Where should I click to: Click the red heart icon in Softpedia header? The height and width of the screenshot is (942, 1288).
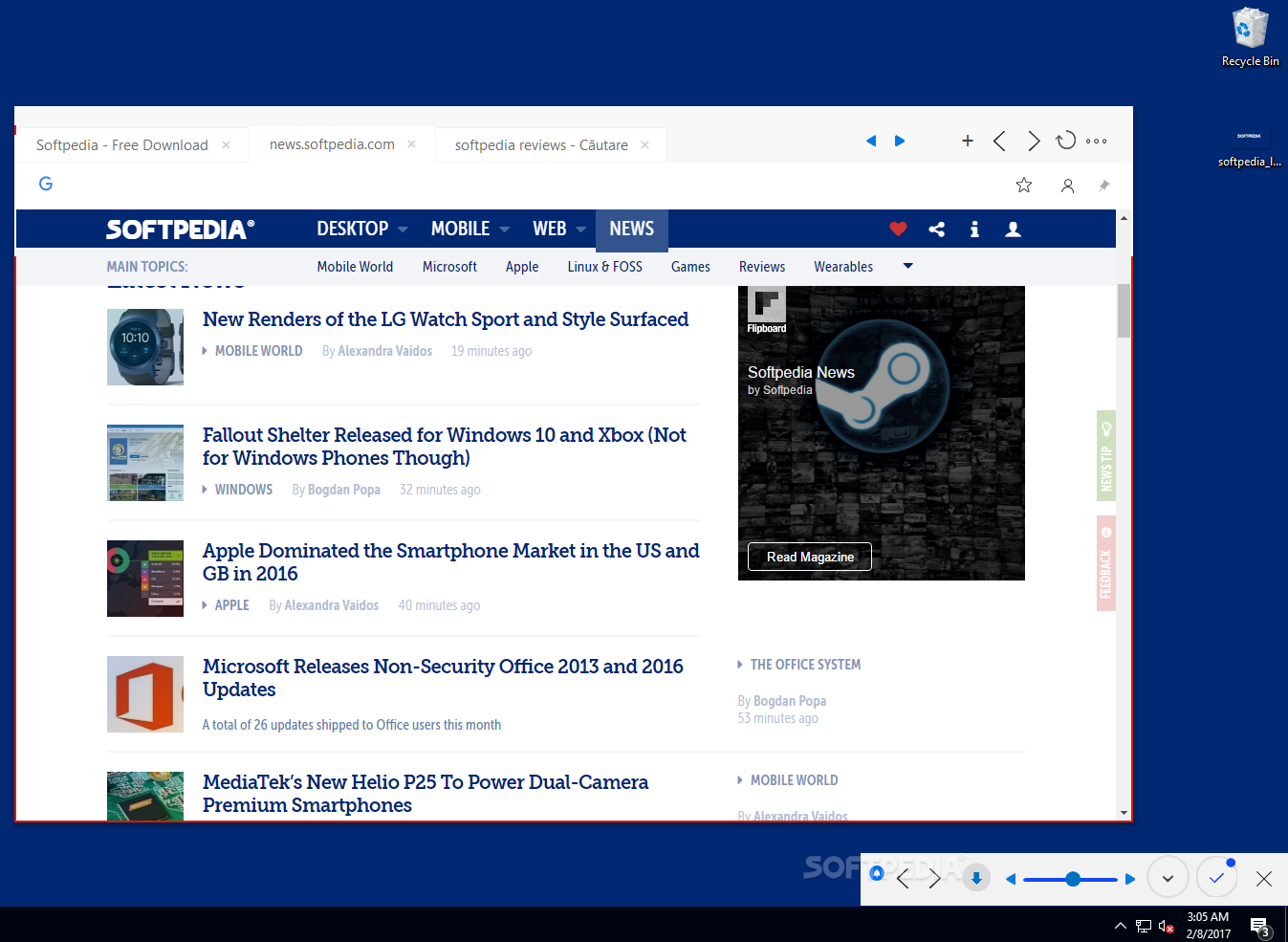pos(898,229)
